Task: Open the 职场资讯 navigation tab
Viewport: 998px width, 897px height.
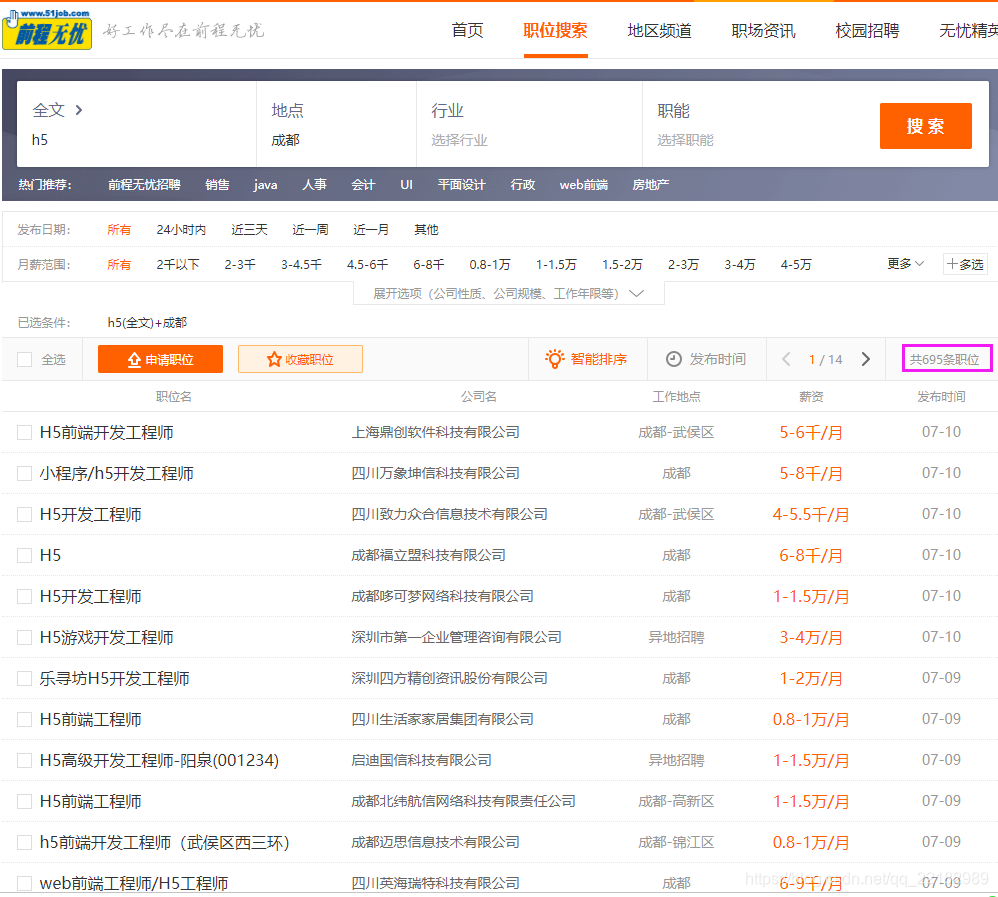Action: (763, 31)
